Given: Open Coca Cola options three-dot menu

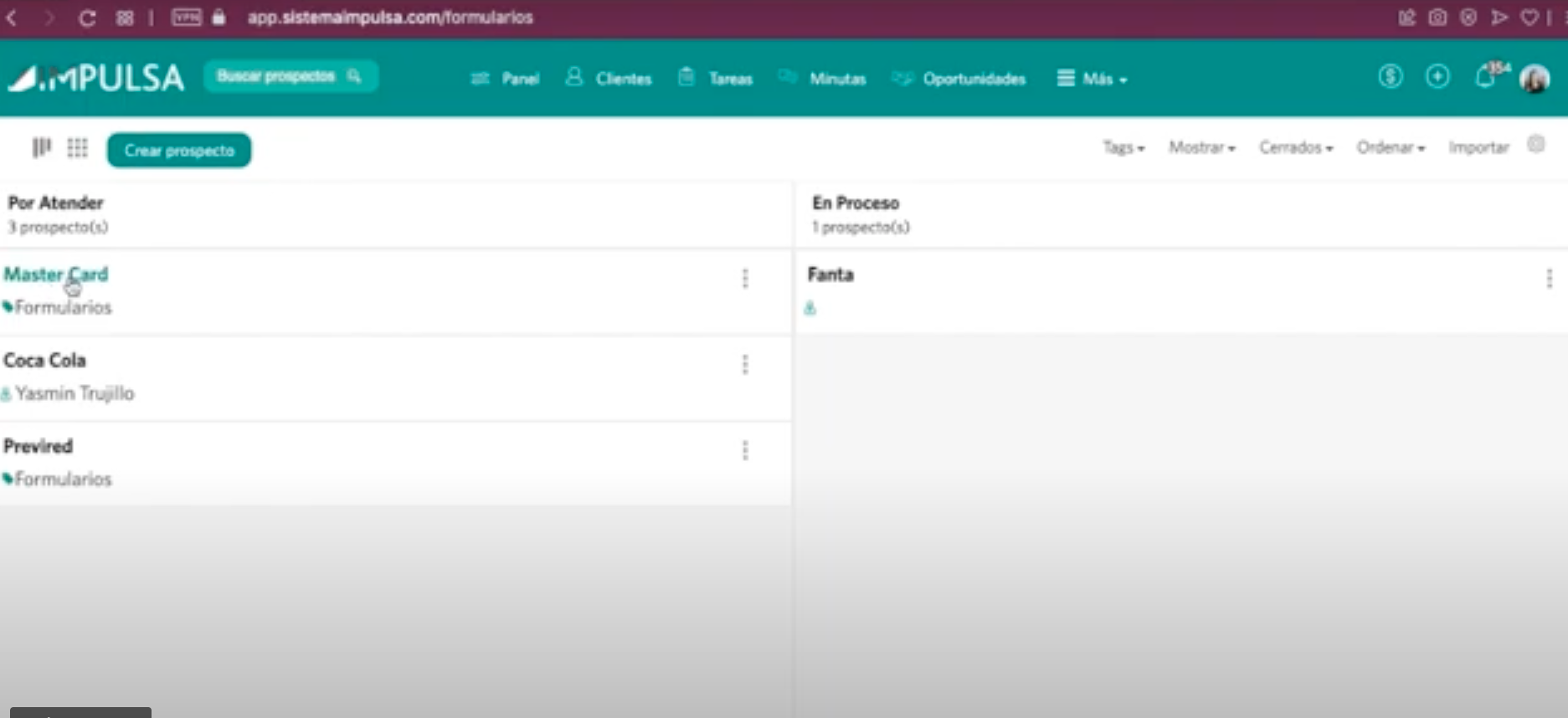Looking at the screenshot, I should click(x=745, y=365).
